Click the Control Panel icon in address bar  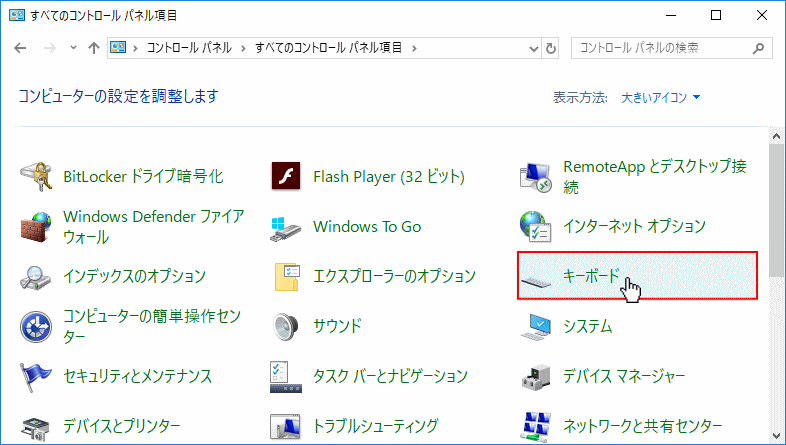click(118, 48)
